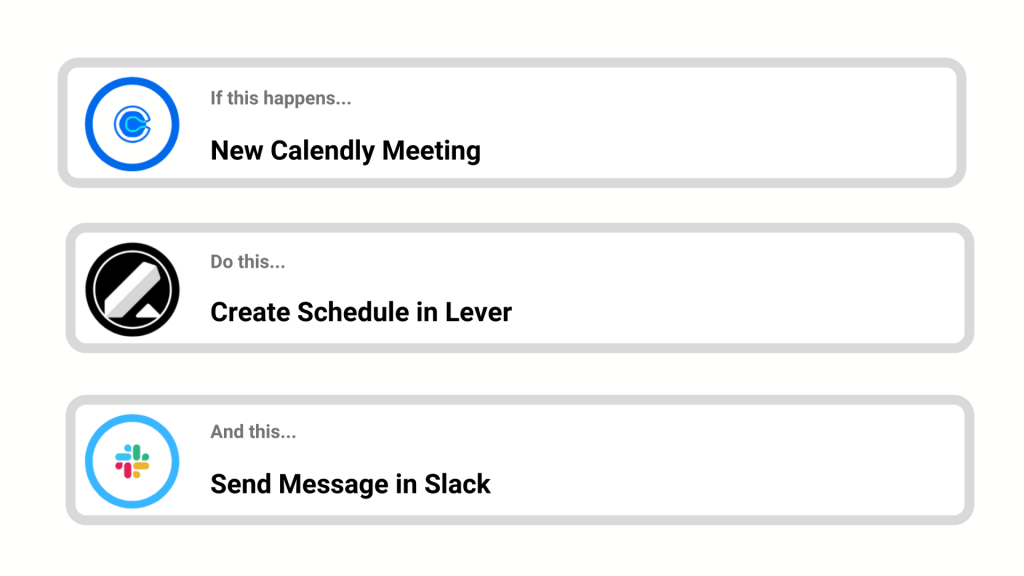The width and height of the screenshot is (1024, 576).
Task: Click the Calendly app icon
Action: click(x=131, y=124)
